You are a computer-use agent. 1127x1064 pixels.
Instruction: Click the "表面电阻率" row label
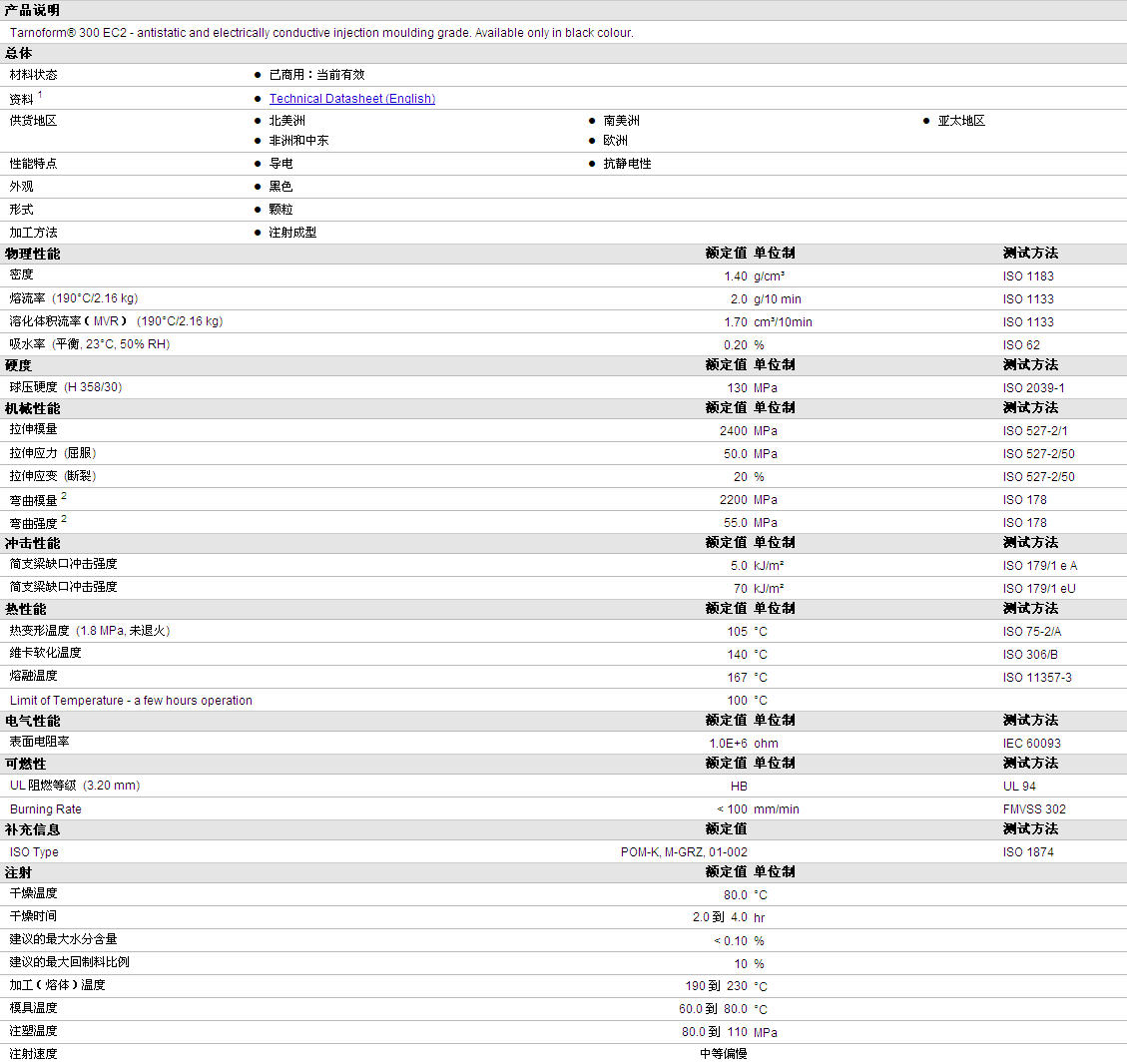click(x=40, y=743)
